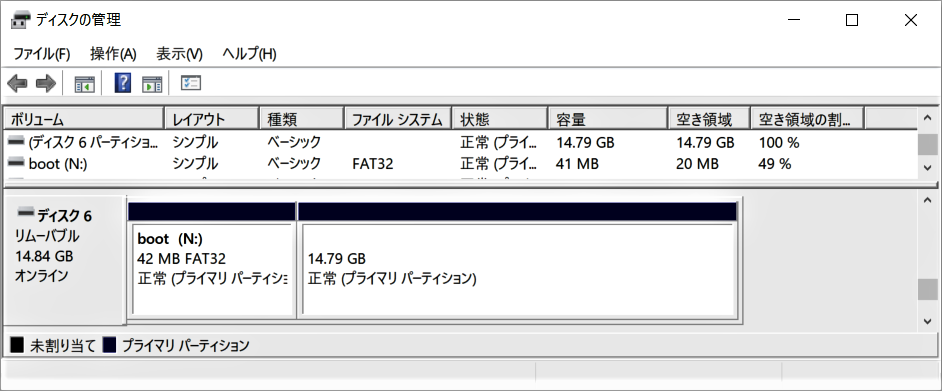942x391 pixels.
Task: Select the boot (N:) volume row
Action: (461, 163)
